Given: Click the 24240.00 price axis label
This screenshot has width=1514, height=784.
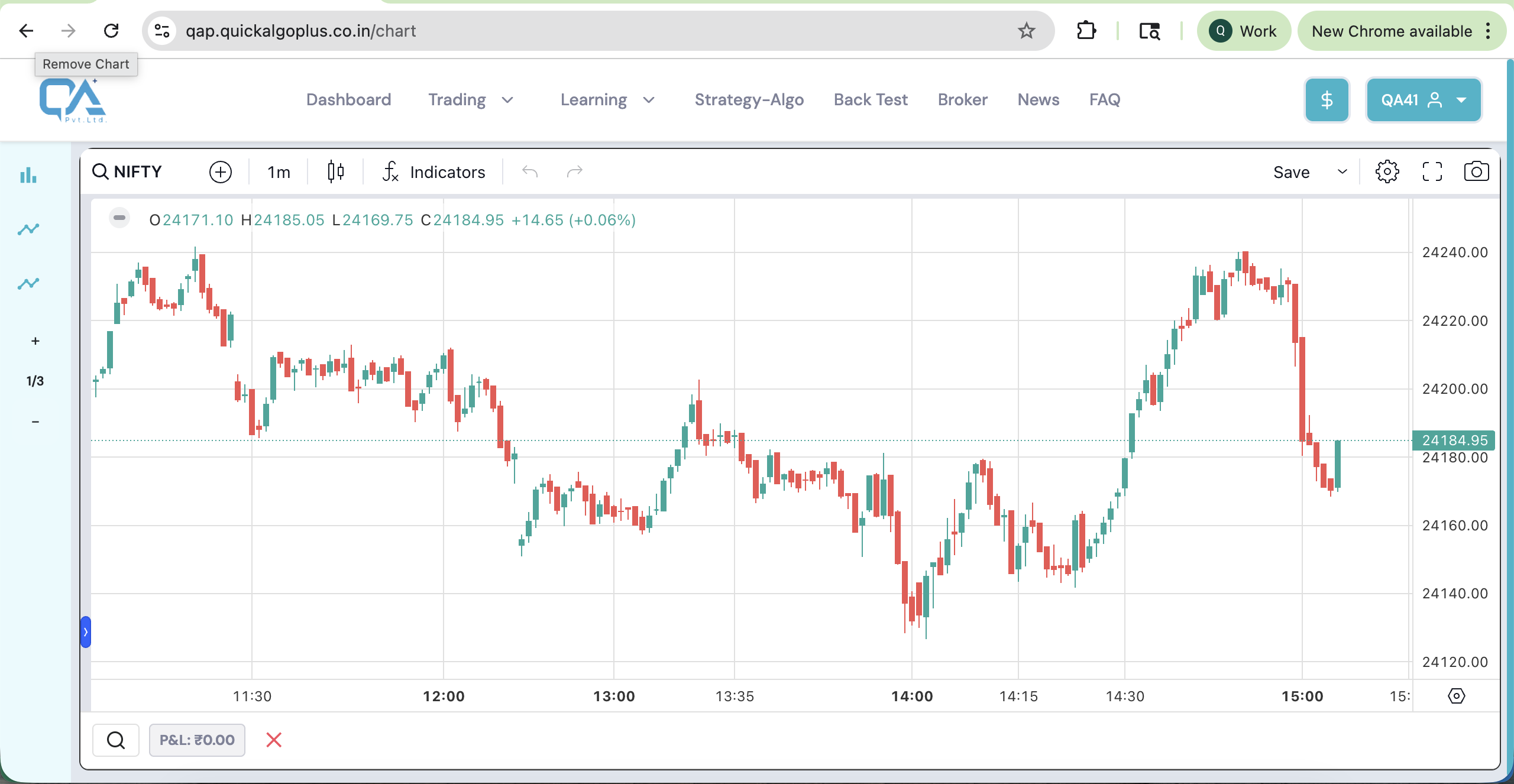Looking at the screenshot, I should coord(1455,252).
